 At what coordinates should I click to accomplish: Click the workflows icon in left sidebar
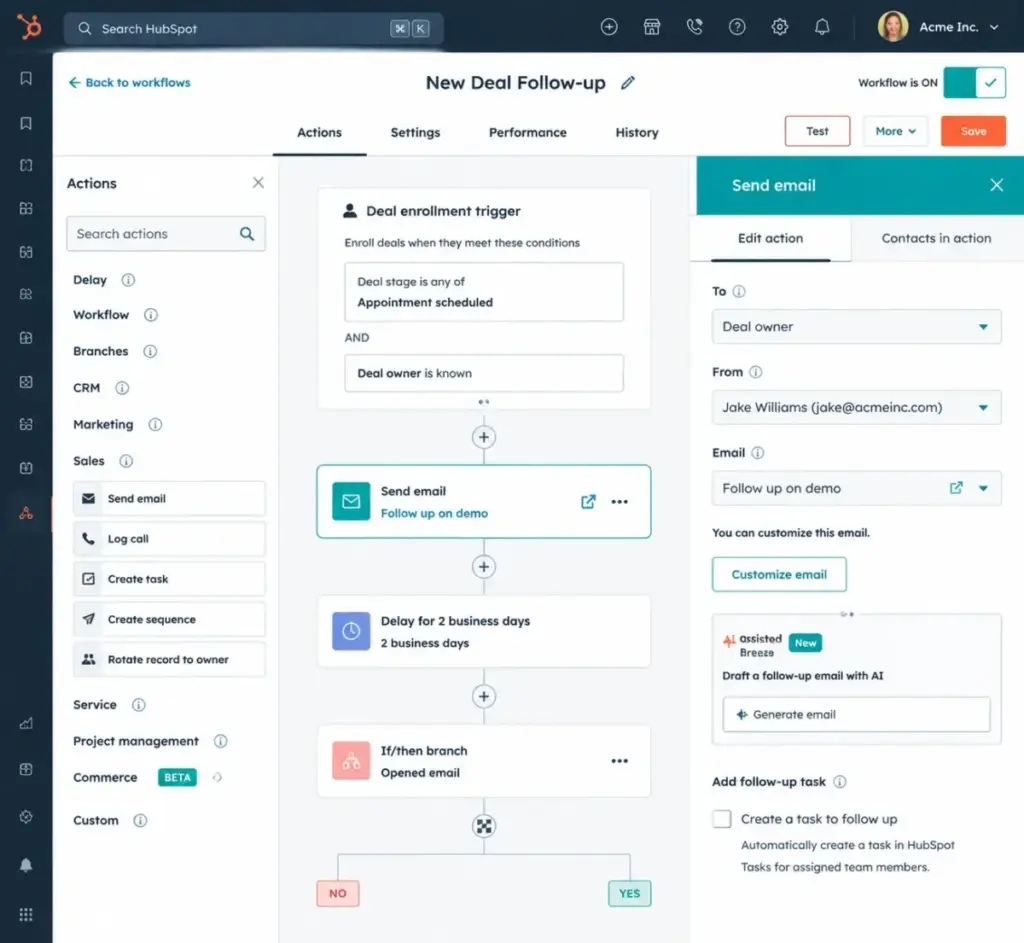point(26,513)
